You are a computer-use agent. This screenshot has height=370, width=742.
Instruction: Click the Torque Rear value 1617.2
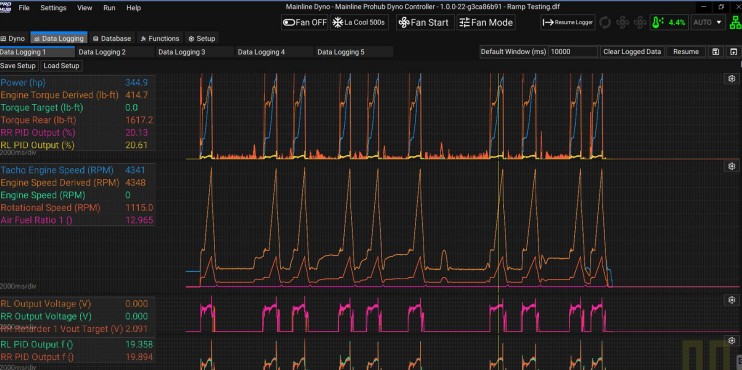(139, 120)
